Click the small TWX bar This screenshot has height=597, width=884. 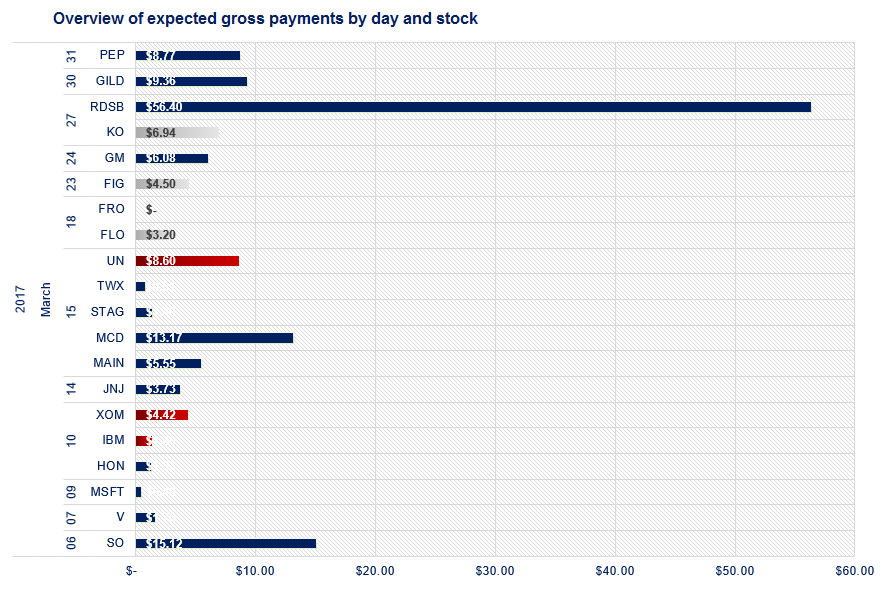(x=140, y=287)
